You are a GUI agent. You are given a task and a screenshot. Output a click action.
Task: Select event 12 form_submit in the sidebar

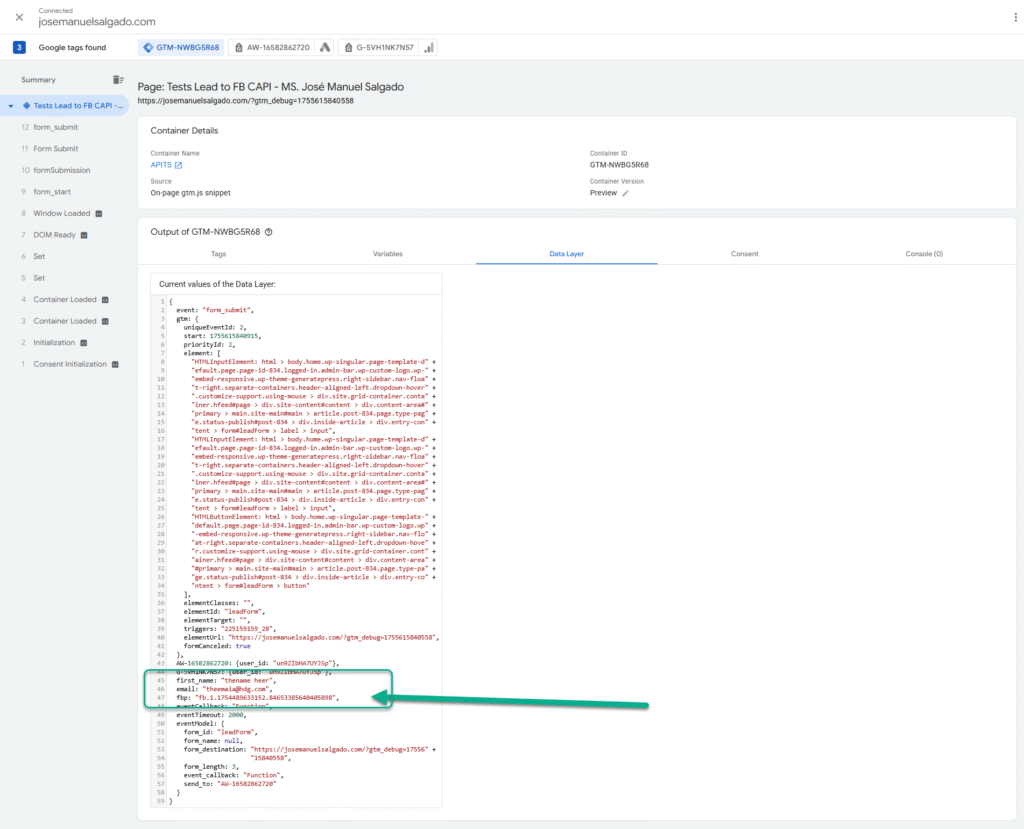[x=55, y=127]
